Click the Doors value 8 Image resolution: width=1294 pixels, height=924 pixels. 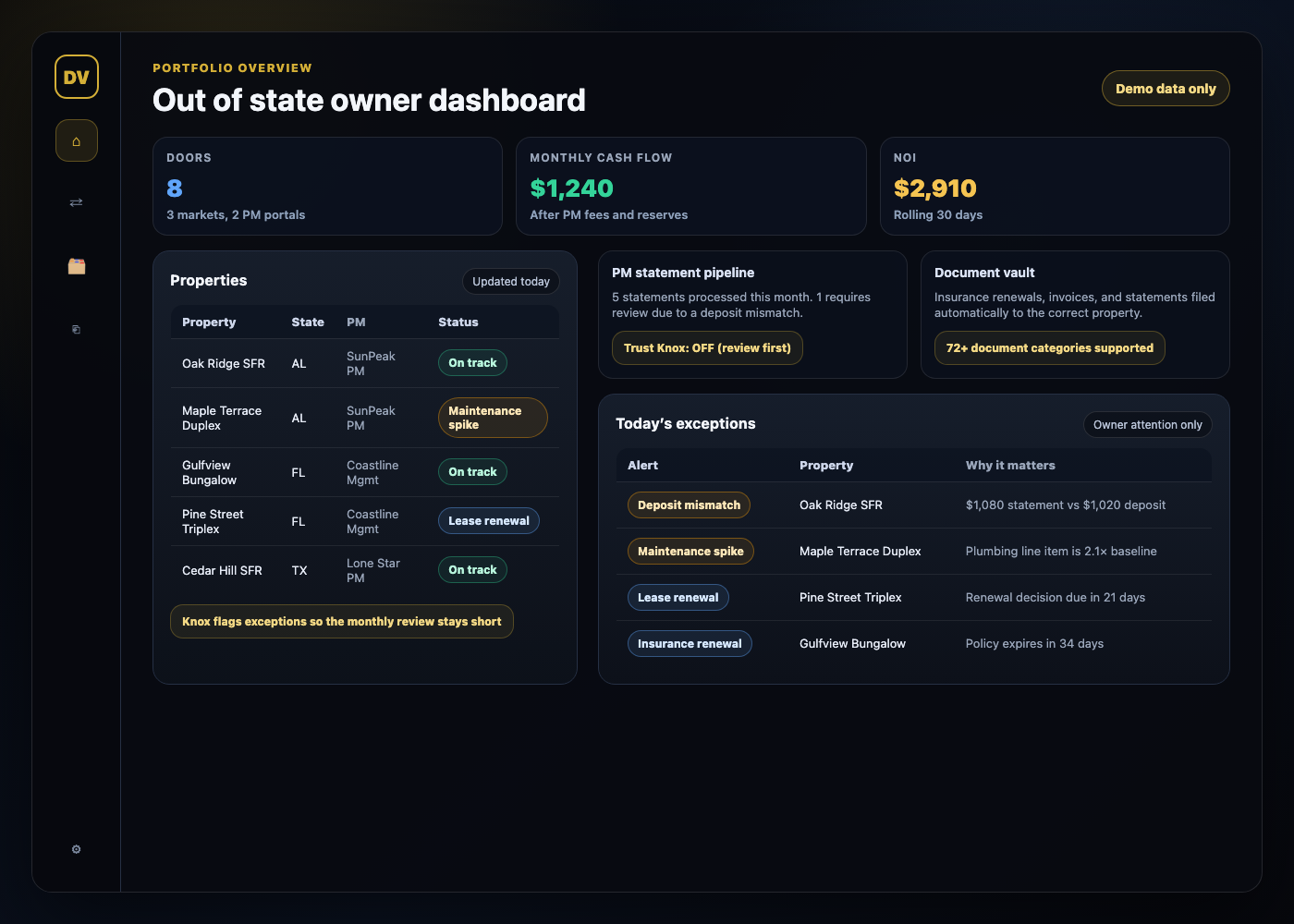click(175, 188)
